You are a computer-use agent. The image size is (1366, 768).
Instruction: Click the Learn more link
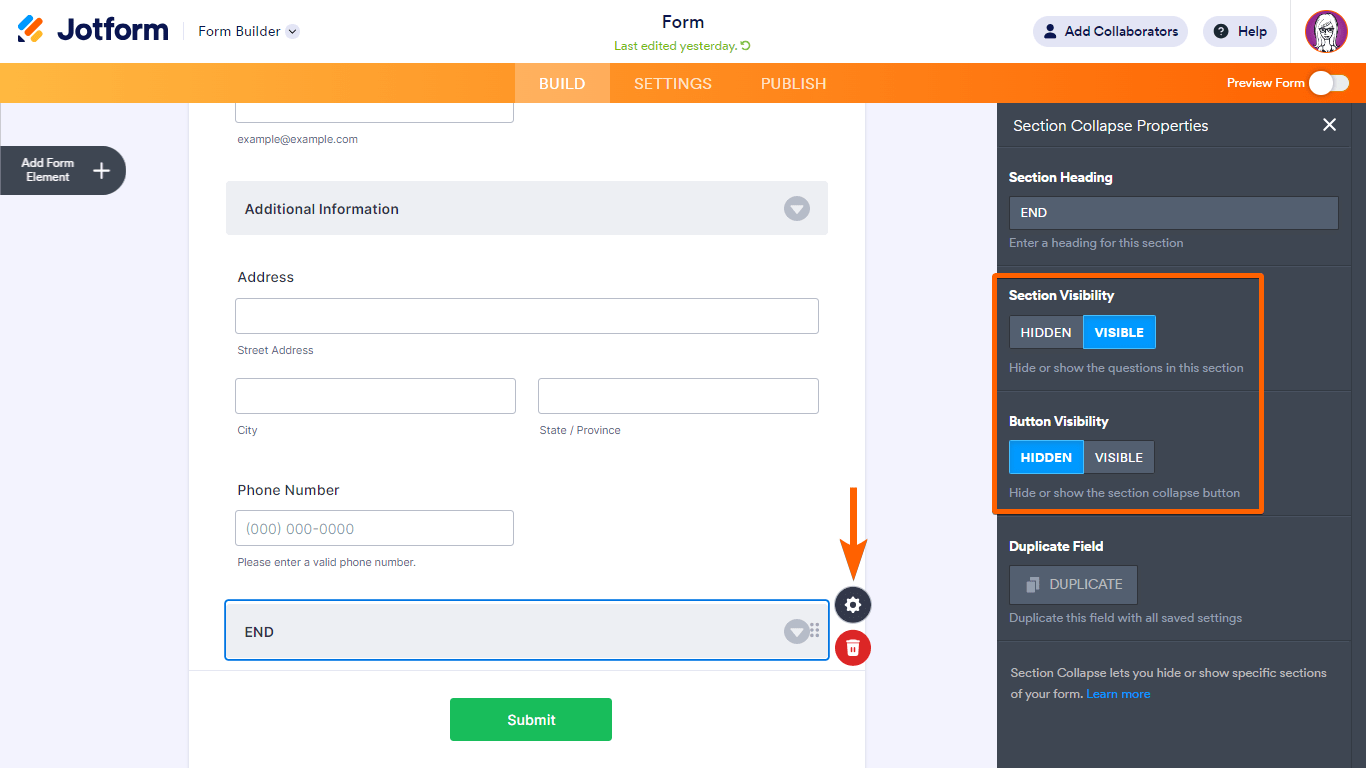(x=1118, y=694)
